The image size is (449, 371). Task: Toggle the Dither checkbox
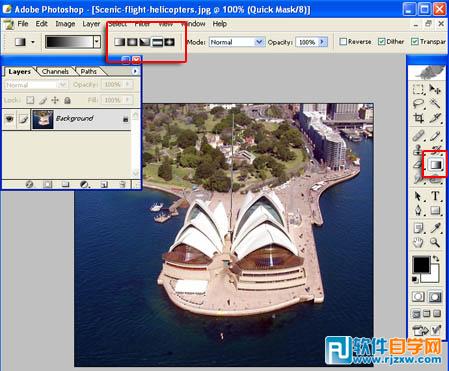click(x=382, y=42)
